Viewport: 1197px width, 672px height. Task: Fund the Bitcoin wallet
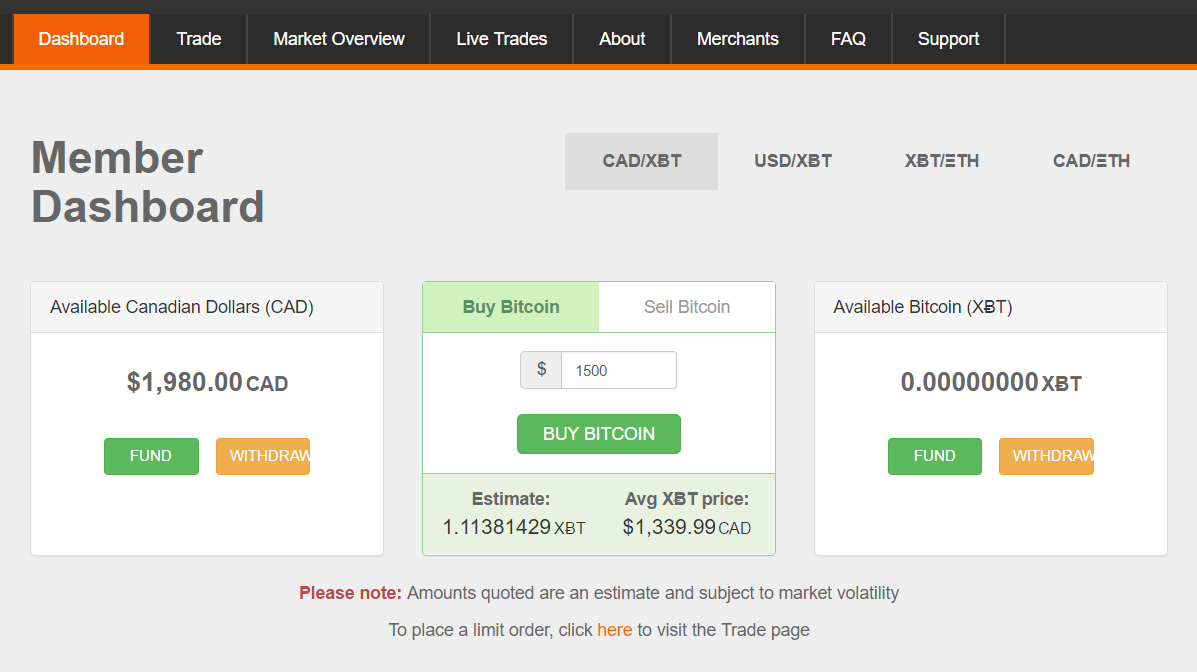pyautogui.click(x=934, y=456)
